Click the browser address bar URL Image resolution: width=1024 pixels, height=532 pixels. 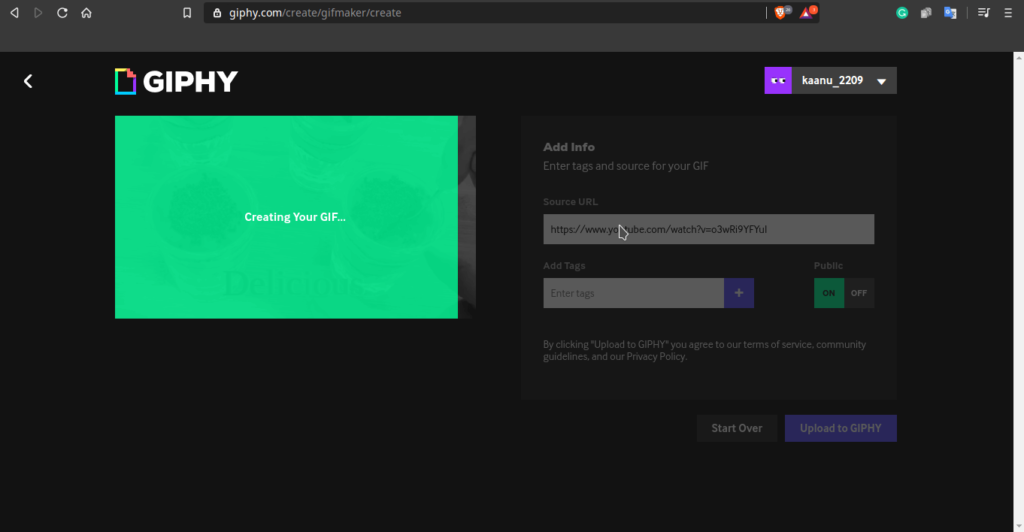coord(315,12)
